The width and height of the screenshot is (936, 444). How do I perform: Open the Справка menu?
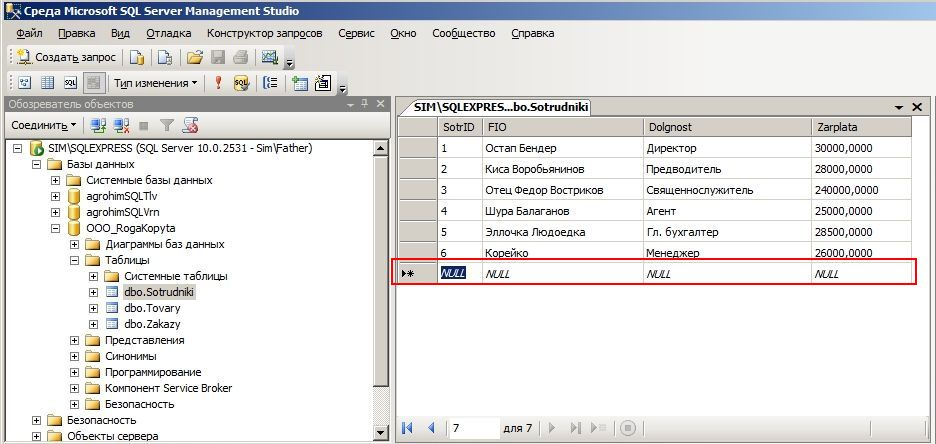click(x=532, y=33)
